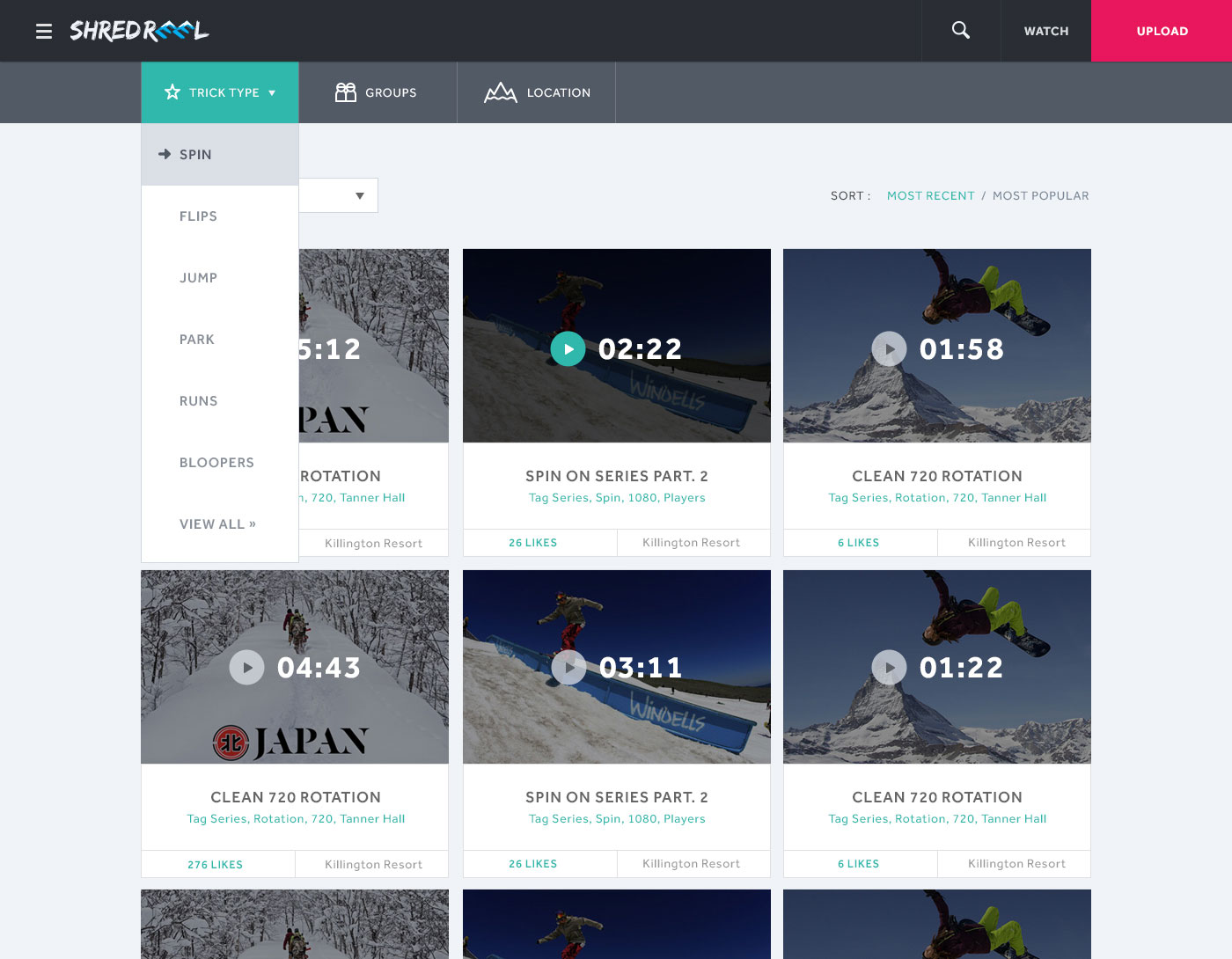
Task: Click tags under 01:58 Clean 720 Rotation
Action: 937,498
